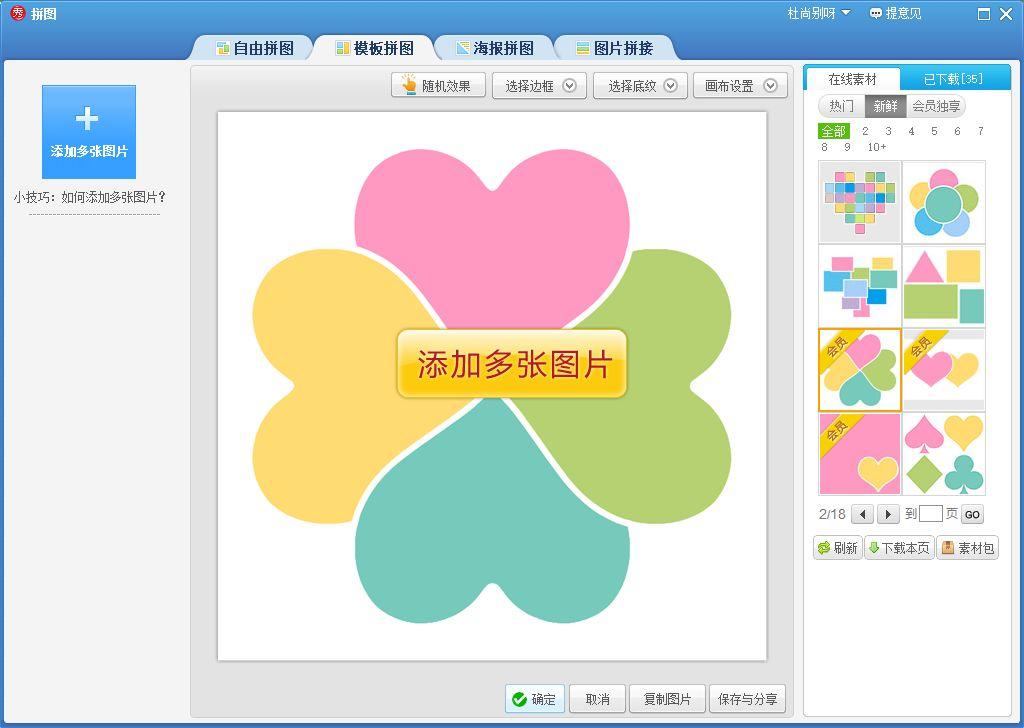Click the large plus icon to add pictures
1024x728 pixels.
tap(87, 118)
